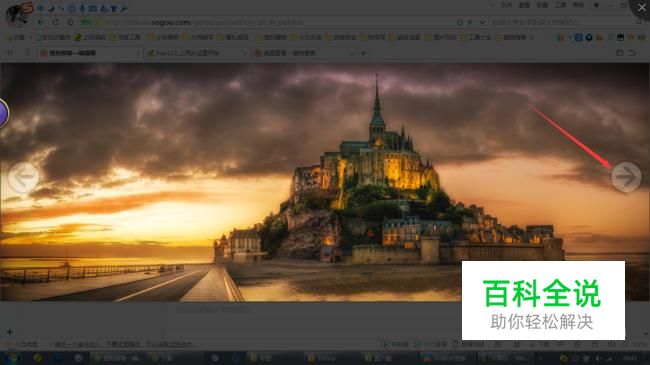Click the browser refresh icon
This screenshot has height=365, width=650.
[56, 22]
